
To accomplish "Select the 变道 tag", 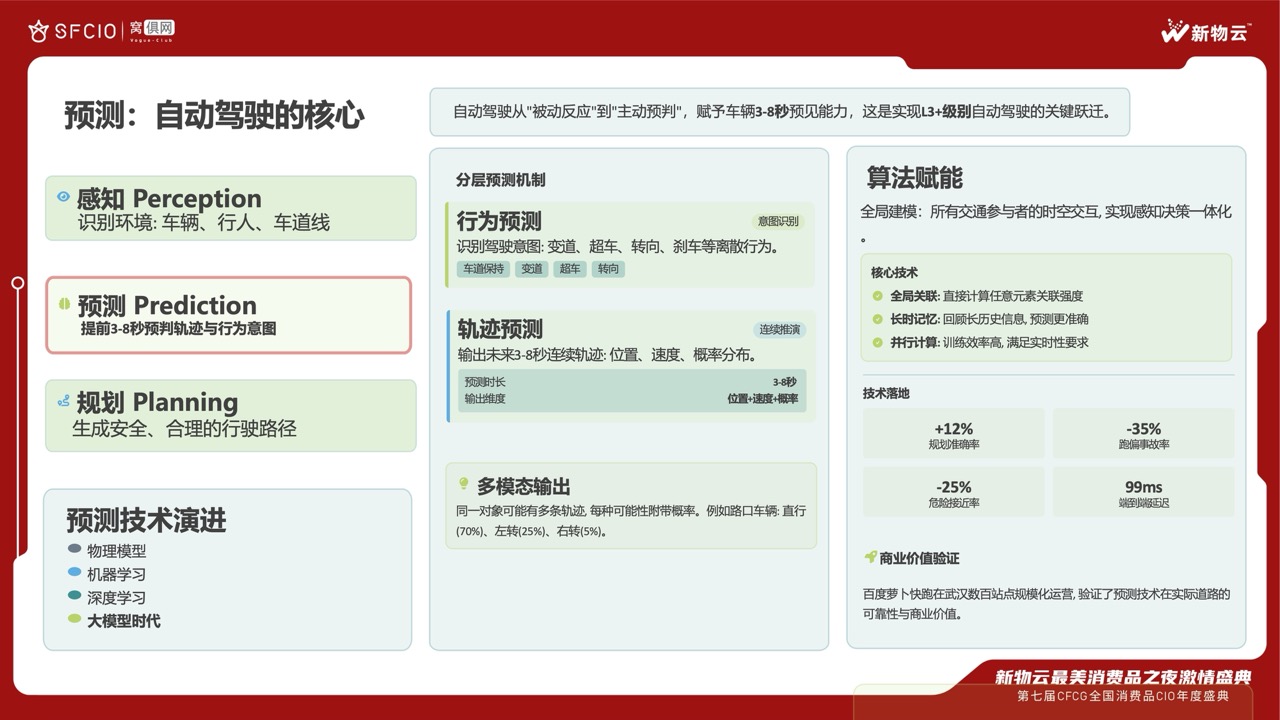I will [532, 269].
